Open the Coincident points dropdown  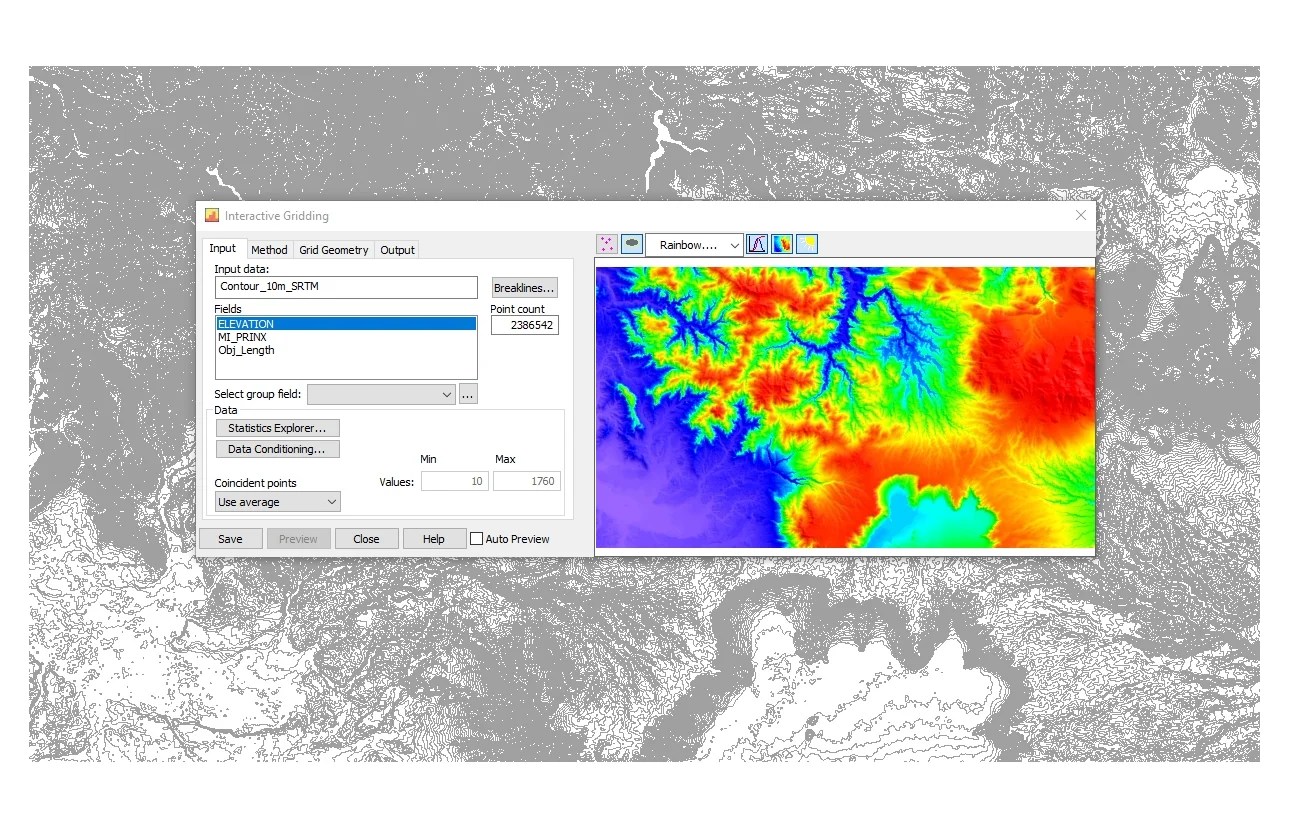330,501
